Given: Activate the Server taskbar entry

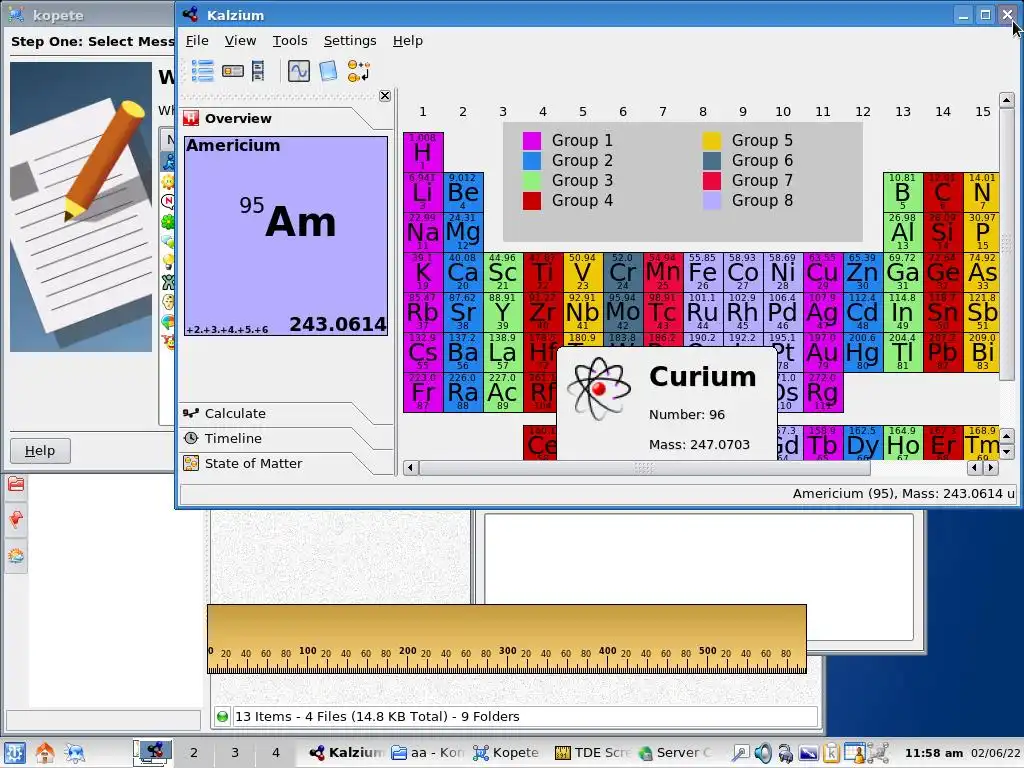Looking at the screenshot, I should click(x=675, y=753).
